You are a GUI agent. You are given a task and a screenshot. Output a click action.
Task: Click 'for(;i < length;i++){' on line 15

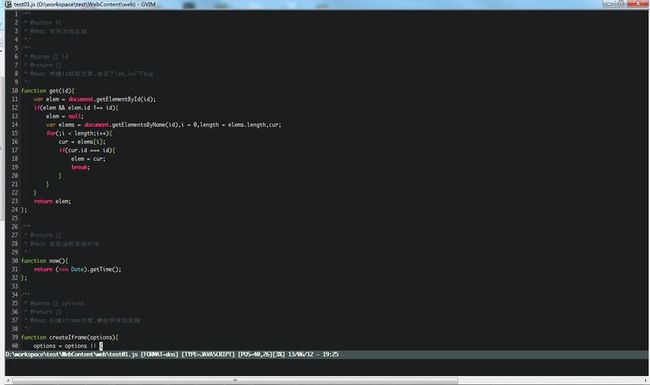click(79, 133)
